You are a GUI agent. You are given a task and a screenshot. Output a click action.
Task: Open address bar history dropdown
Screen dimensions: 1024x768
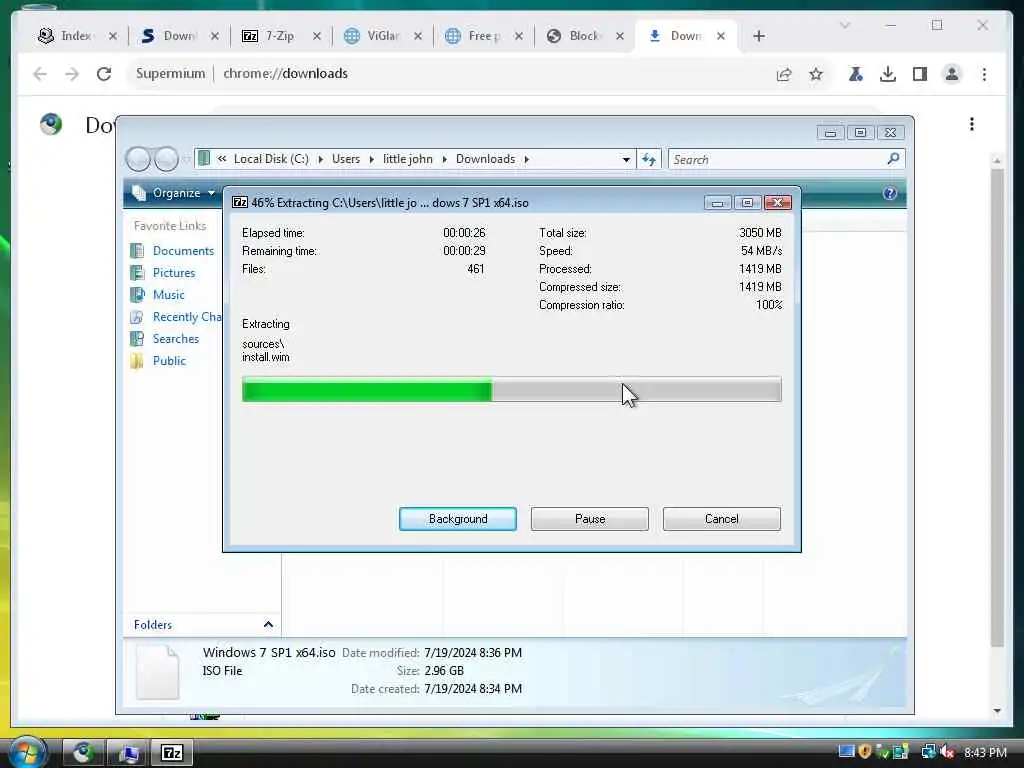pyautogui.click(x=626, y=159)
